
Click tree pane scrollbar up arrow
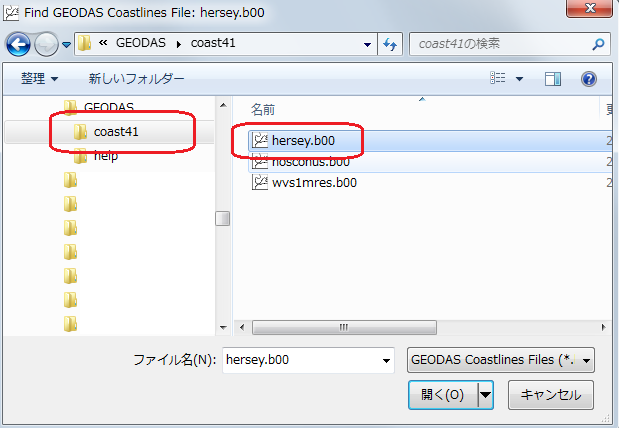pyautogui.click(x=223, y=105)
